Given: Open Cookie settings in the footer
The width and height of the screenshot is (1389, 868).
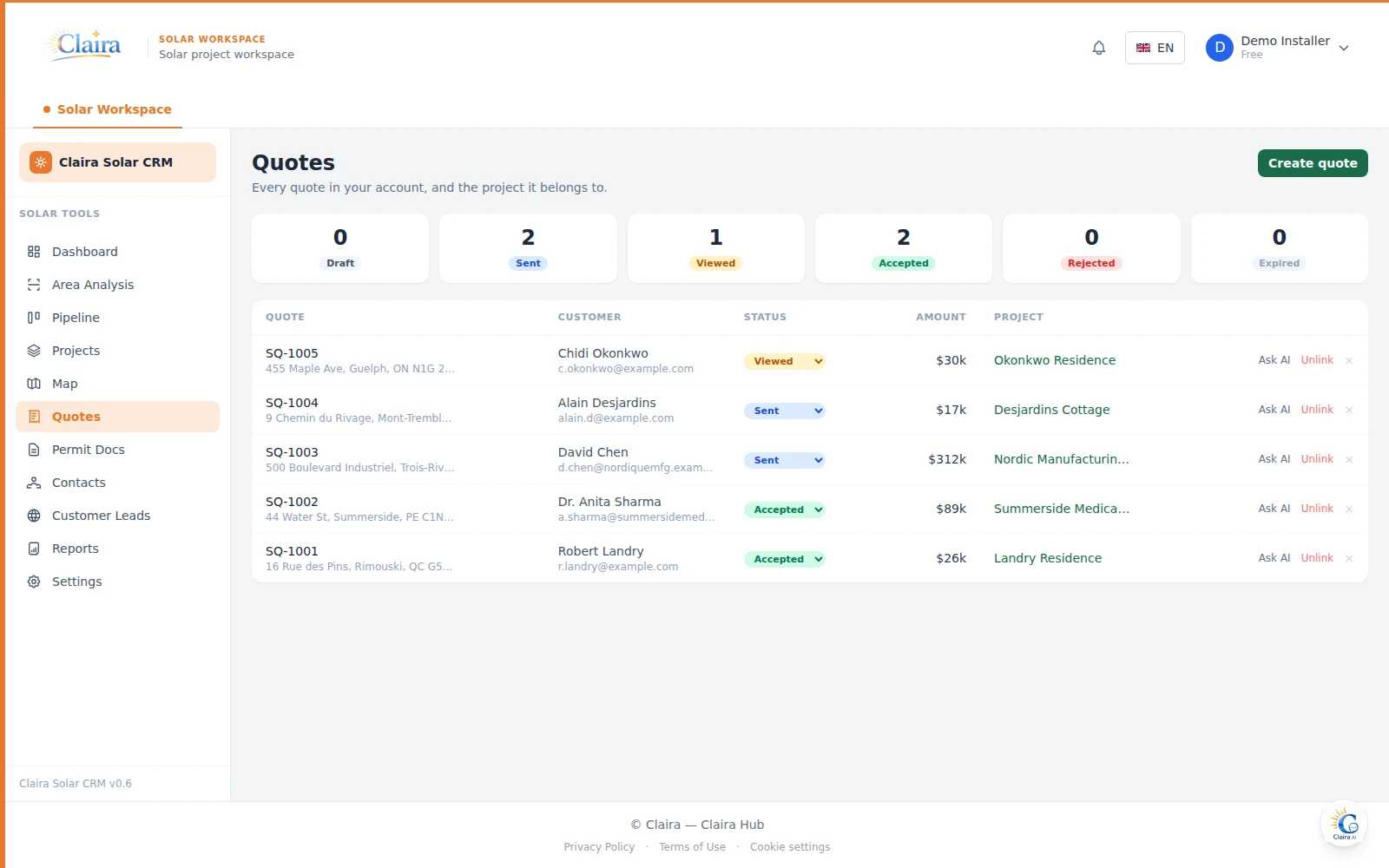Looking at the screenshot, I should 790,847.
